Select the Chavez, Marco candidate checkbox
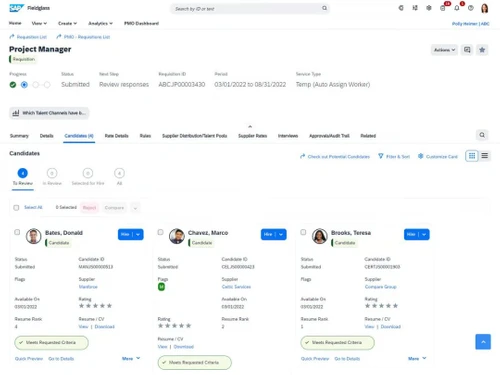The image size is (500, 375). coord(160,232)
